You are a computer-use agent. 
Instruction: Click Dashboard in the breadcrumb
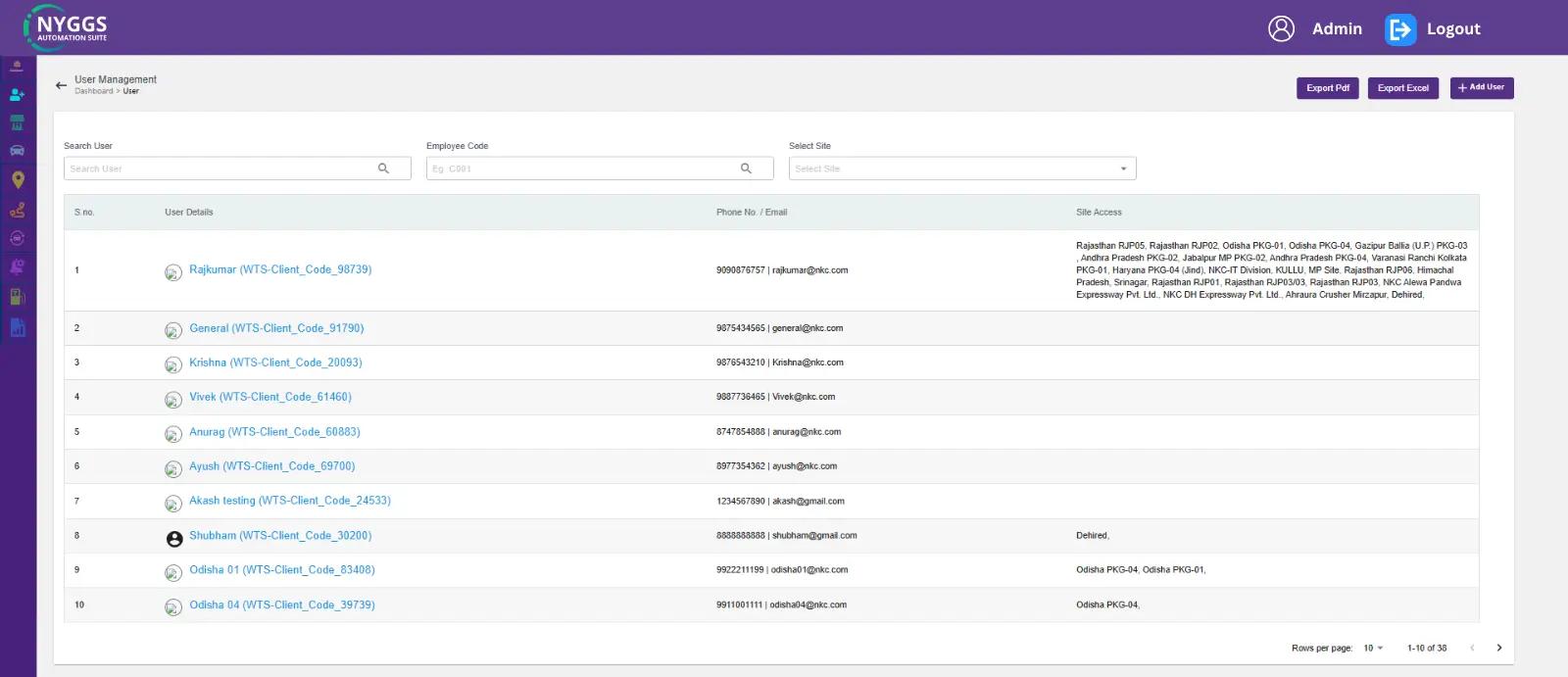click(93, 91)
